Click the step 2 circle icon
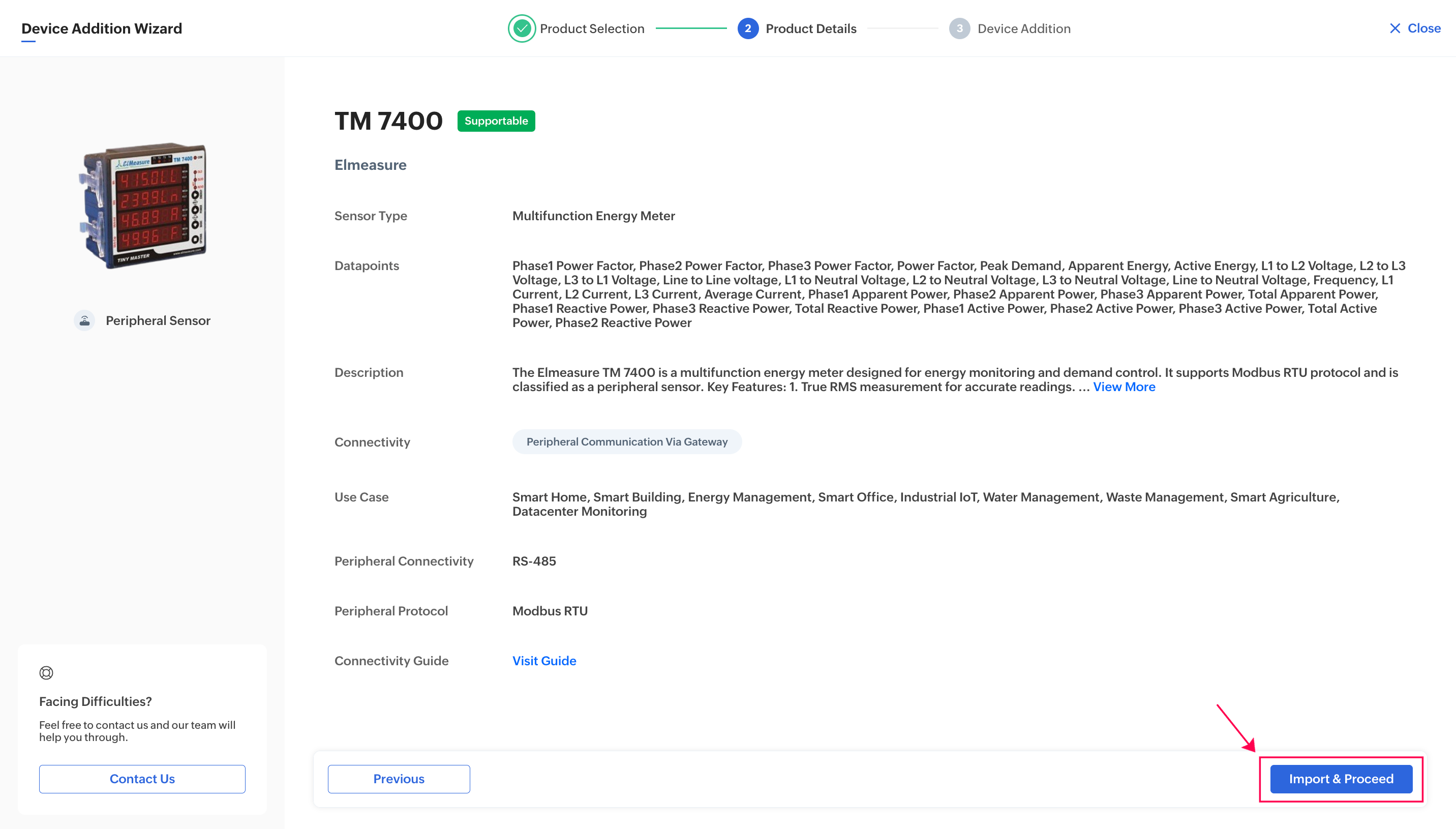 point(748,28)
